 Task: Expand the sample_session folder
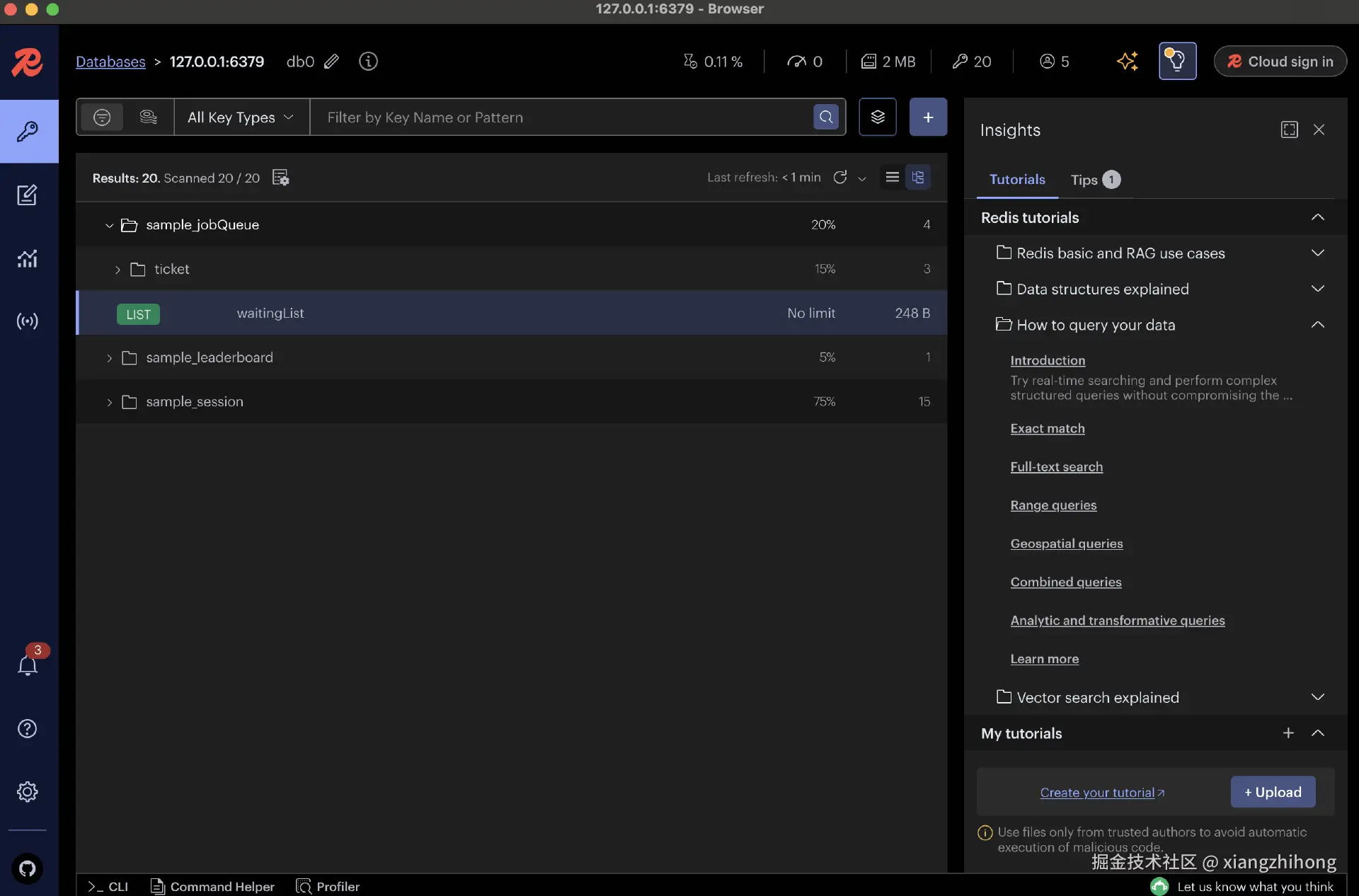point(109,402)
